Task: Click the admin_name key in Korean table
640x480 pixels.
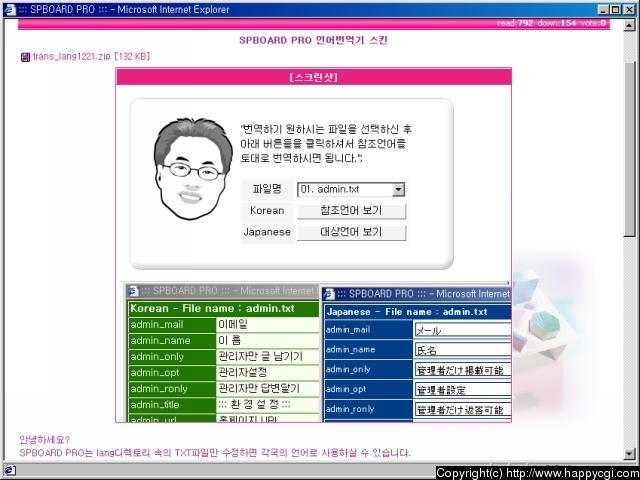Action: click(x=172, y=341)
